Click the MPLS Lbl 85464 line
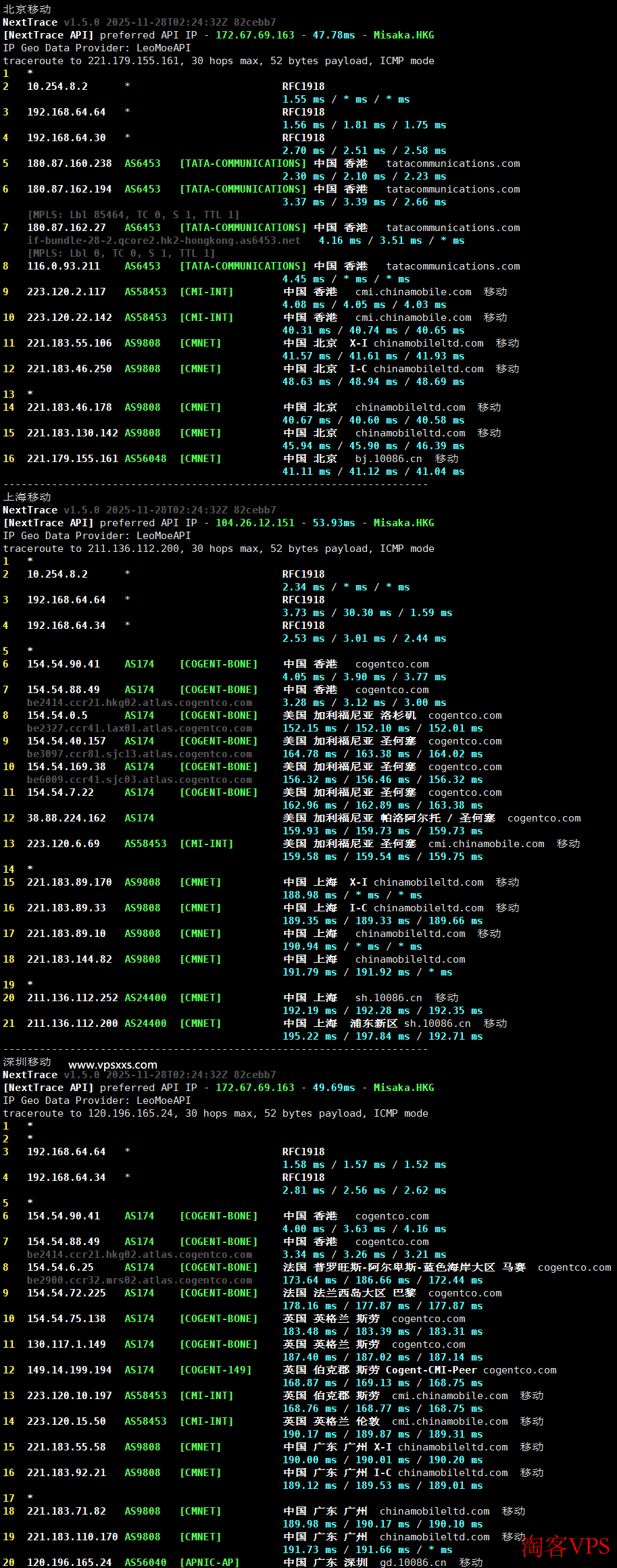The height and width of the screenshot is (1568, 617). (133, 215)
